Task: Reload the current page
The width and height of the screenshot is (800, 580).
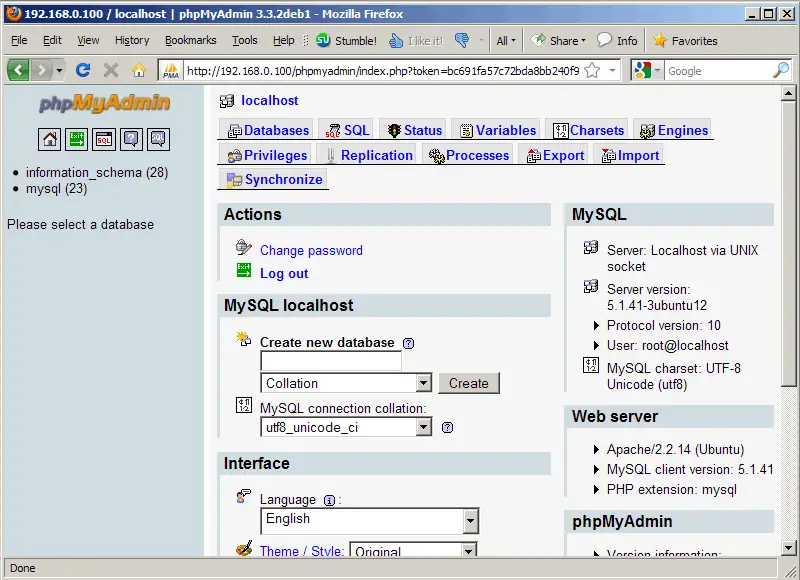Action: 83,70
